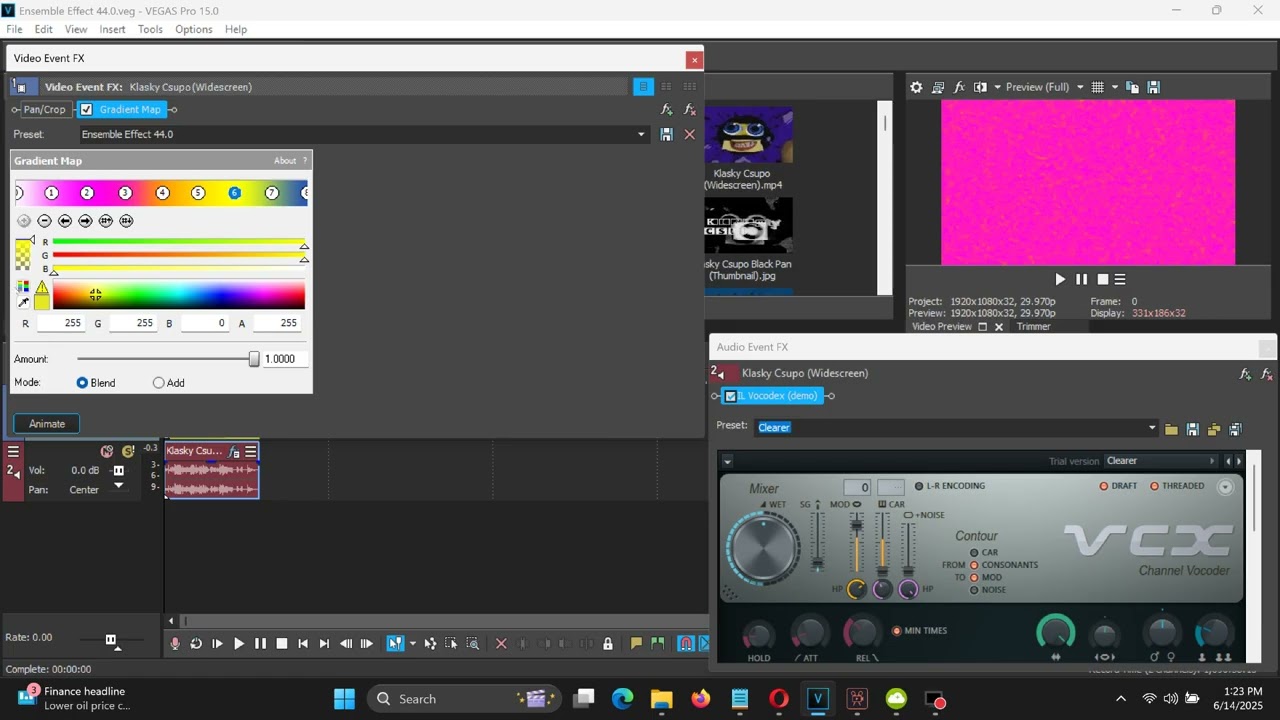Open event FX icon on Klasky Csu audio clip
This screenshot has height=720, width=1280.
[233, 452]
